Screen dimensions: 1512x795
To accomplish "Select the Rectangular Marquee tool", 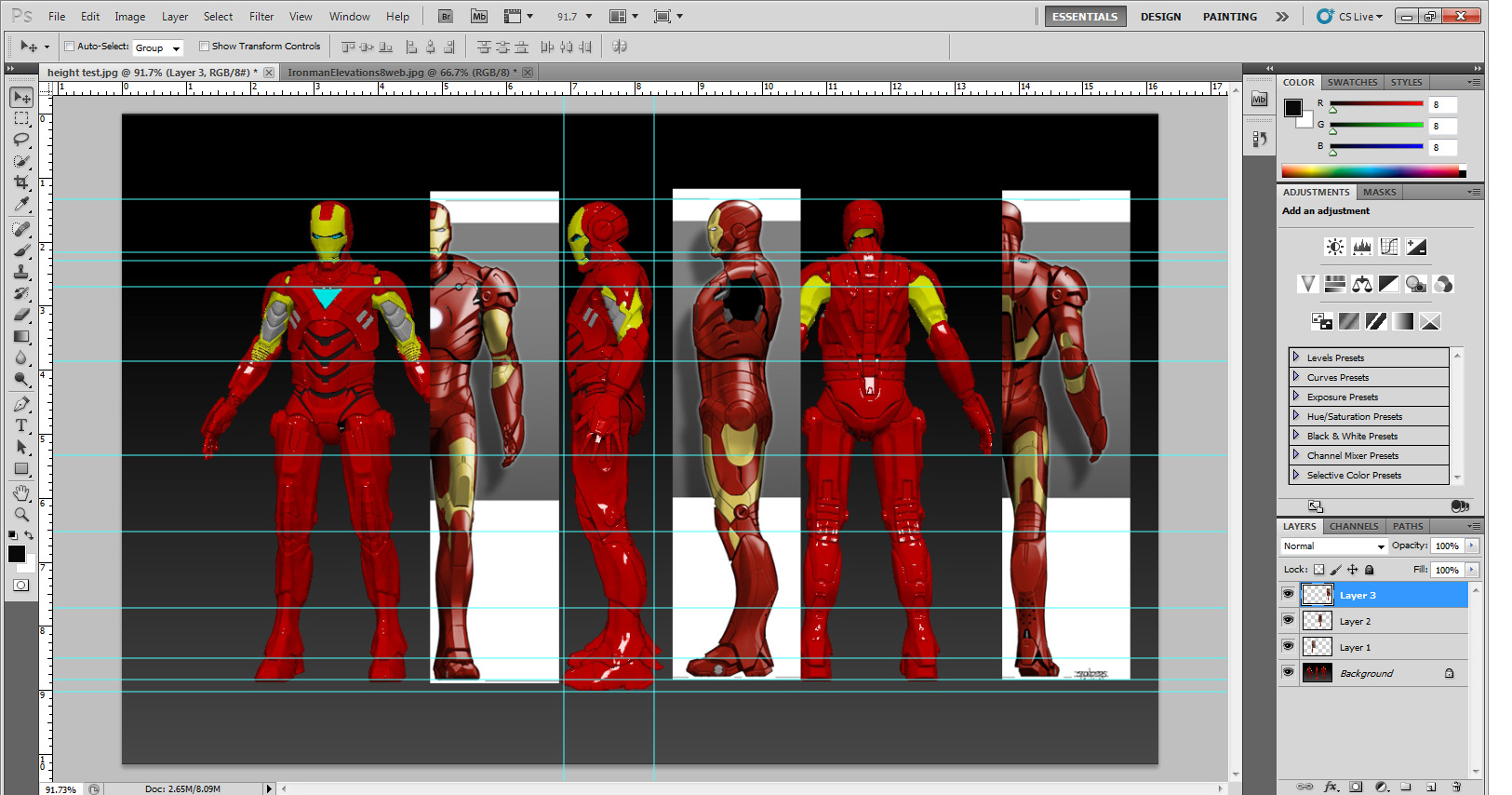I will [x=21, y=118].
